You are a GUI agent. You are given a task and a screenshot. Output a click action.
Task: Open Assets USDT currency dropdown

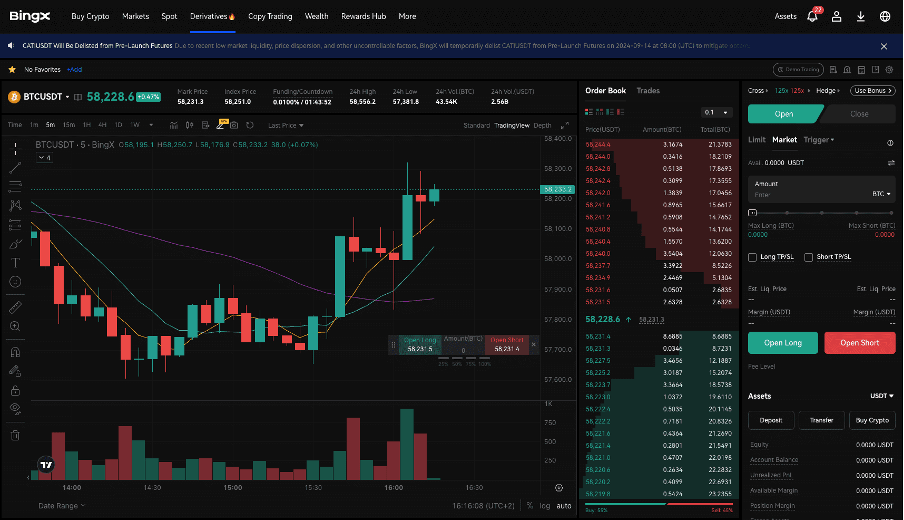coord(882,396)
